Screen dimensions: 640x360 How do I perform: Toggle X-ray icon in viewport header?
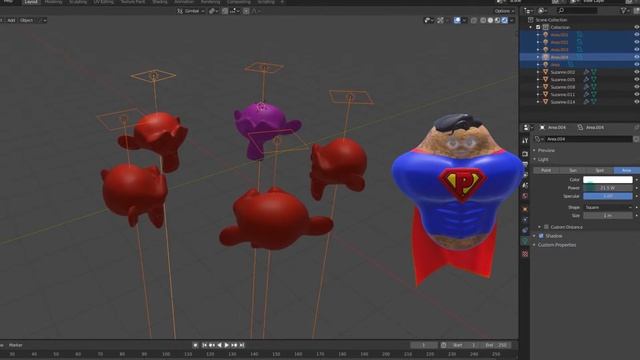pos(473,20)
